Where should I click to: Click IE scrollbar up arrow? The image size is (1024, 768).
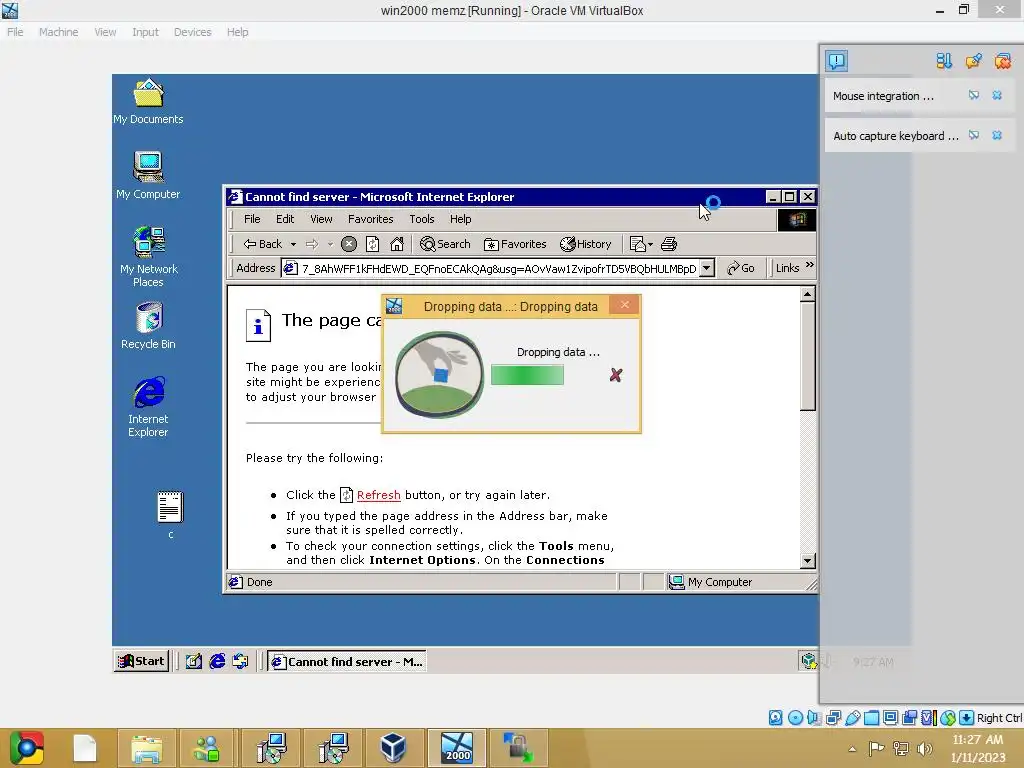pos(808,295)
